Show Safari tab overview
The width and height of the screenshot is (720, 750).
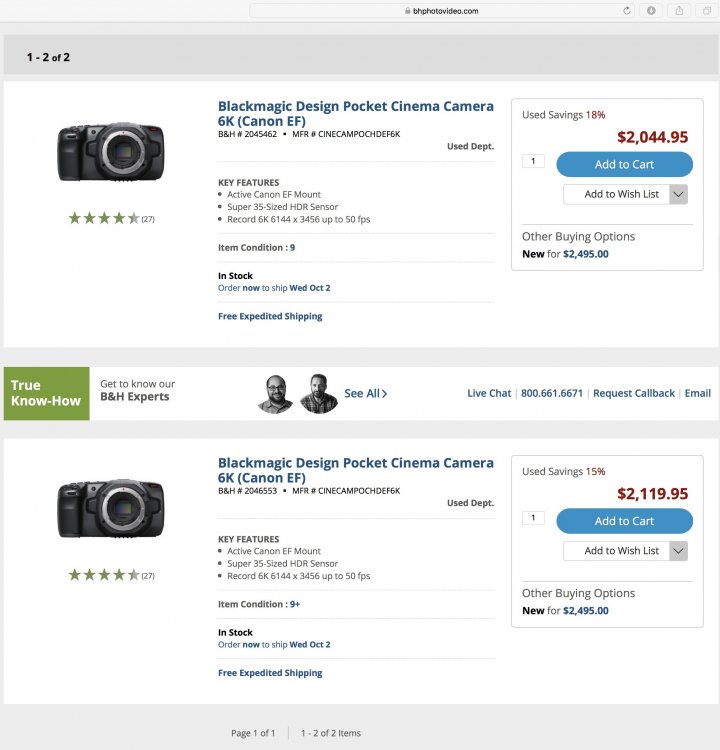(x=706, y=11)
